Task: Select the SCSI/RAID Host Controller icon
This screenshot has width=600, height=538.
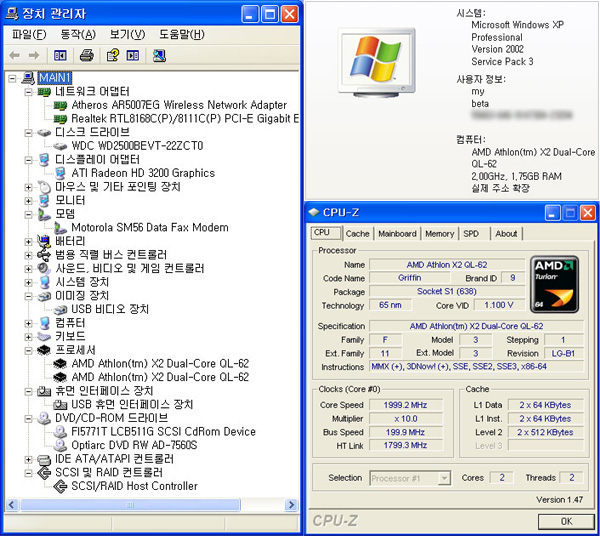Action: click(60, 486)
